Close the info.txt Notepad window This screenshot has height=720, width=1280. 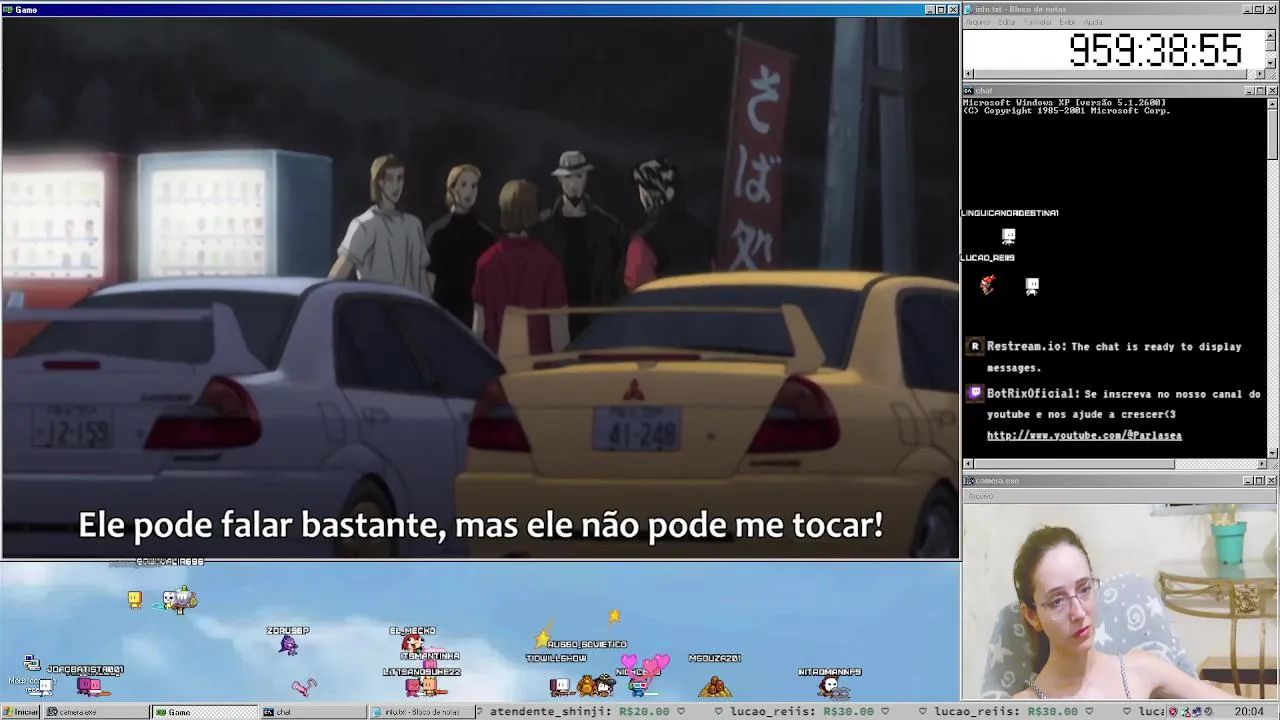(x=1272, y=9)
